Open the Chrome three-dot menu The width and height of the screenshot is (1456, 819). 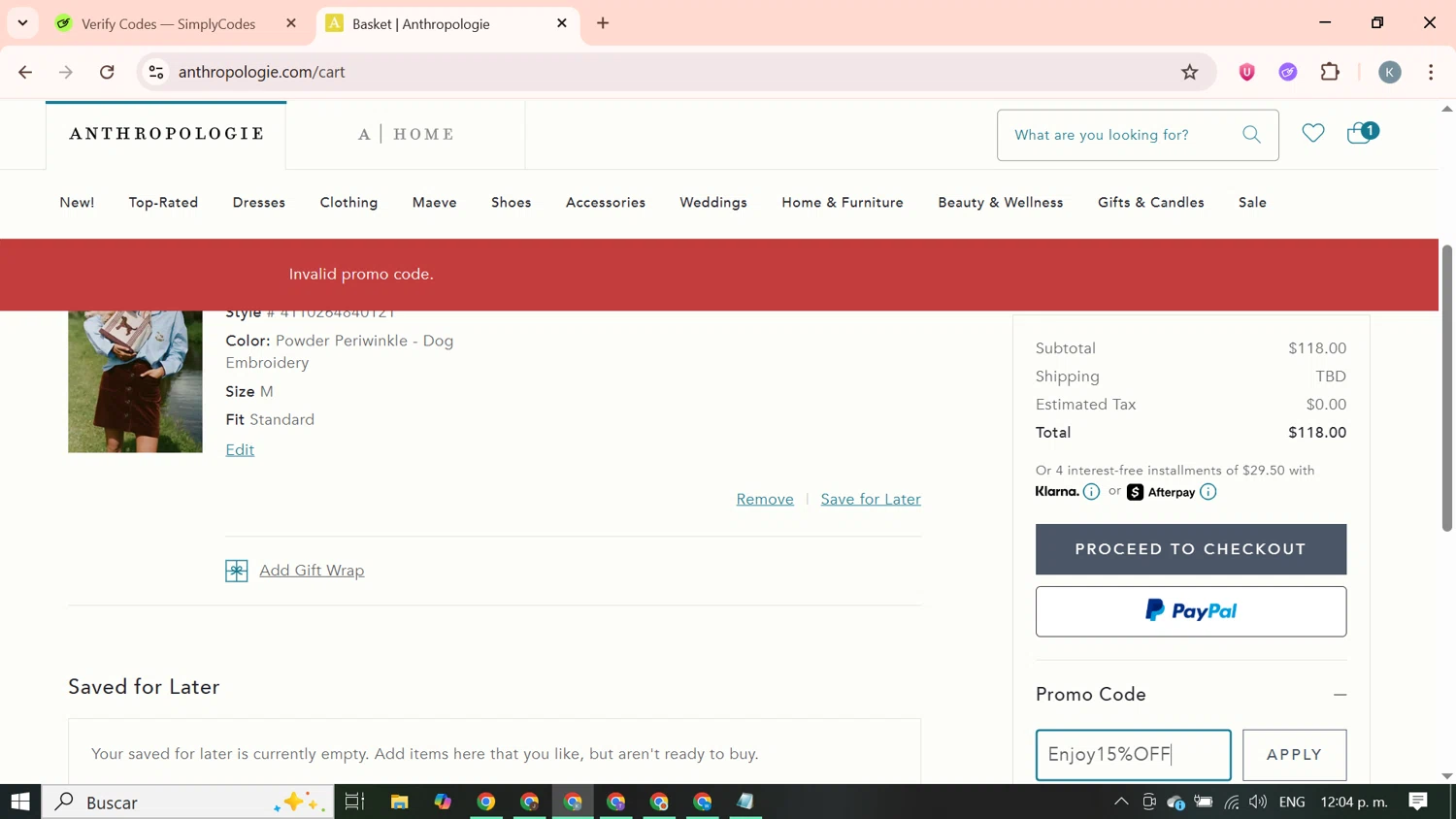[1431, 72]
